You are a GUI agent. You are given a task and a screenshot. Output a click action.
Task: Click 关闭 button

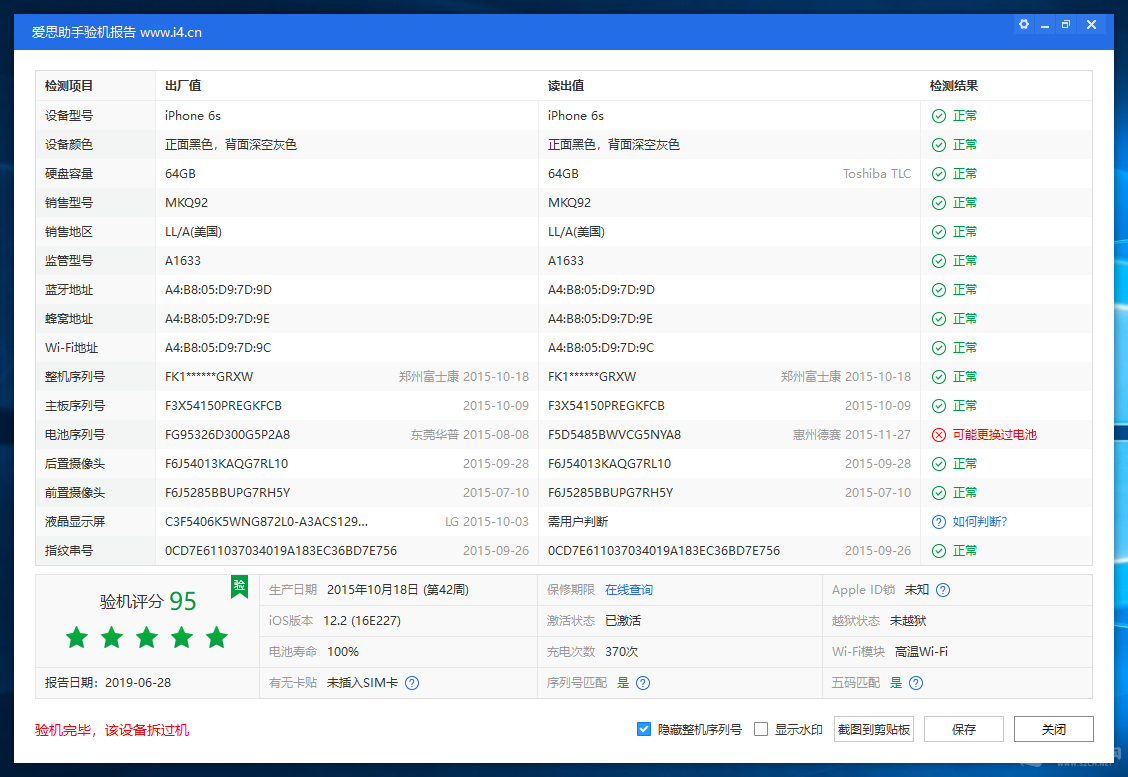[1054, 729]
